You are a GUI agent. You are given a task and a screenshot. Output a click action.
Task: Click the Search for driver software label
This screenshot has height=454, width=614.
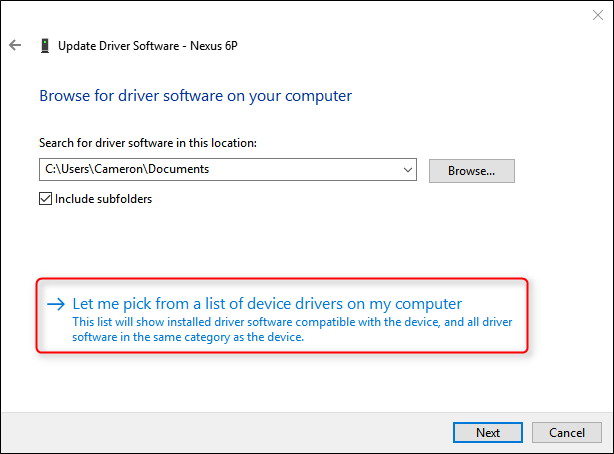coord(147,143)
